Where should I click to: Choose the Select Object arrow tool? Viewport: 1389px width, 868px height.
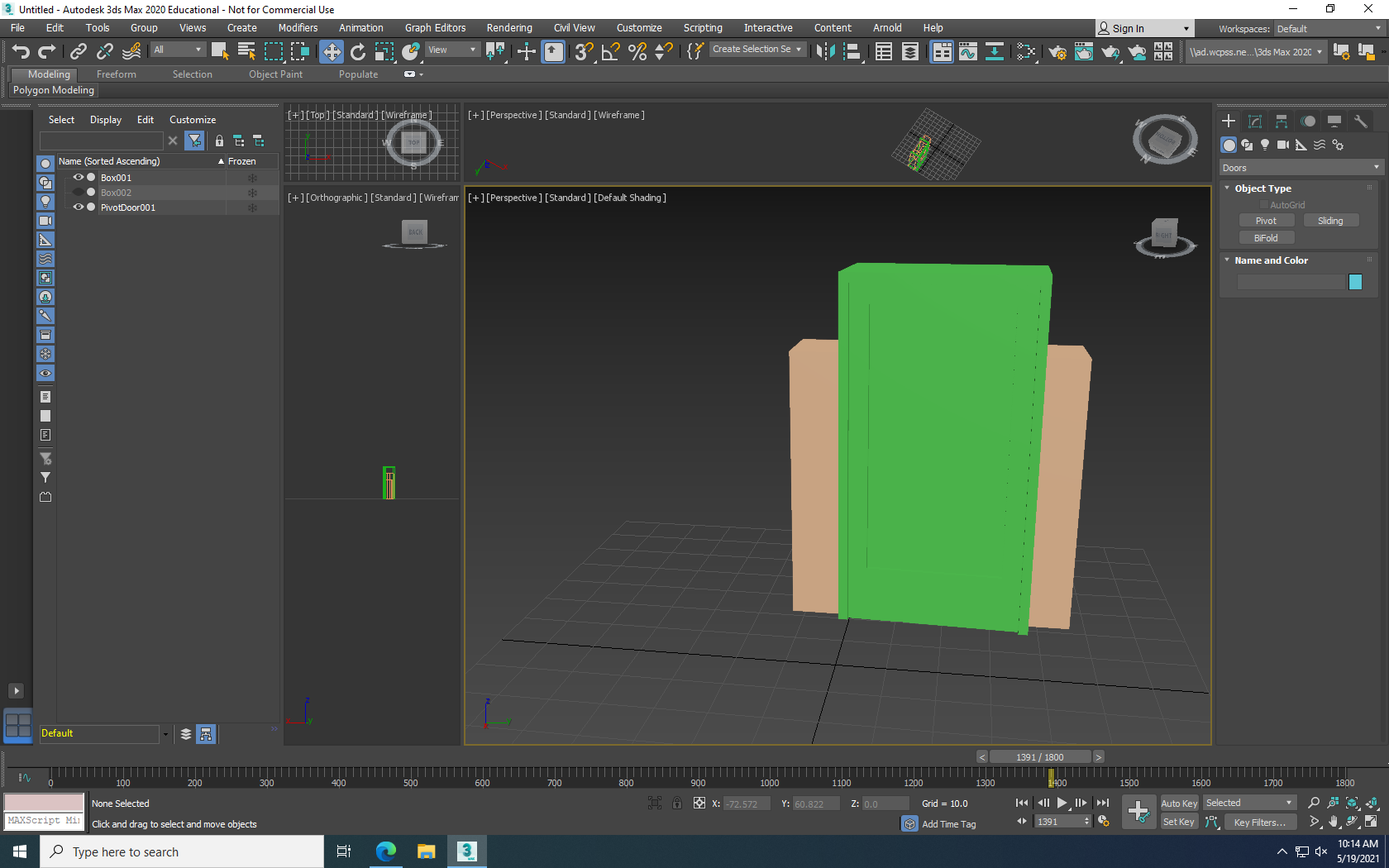220,52
